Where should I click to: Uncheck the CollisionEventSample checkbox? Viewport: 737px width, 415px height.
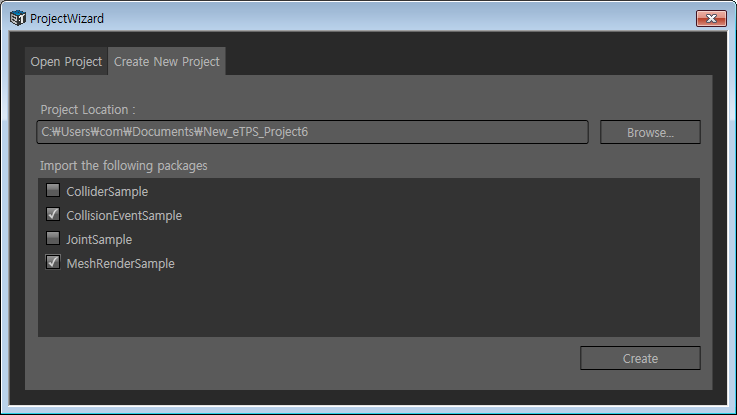coord(53,215)
